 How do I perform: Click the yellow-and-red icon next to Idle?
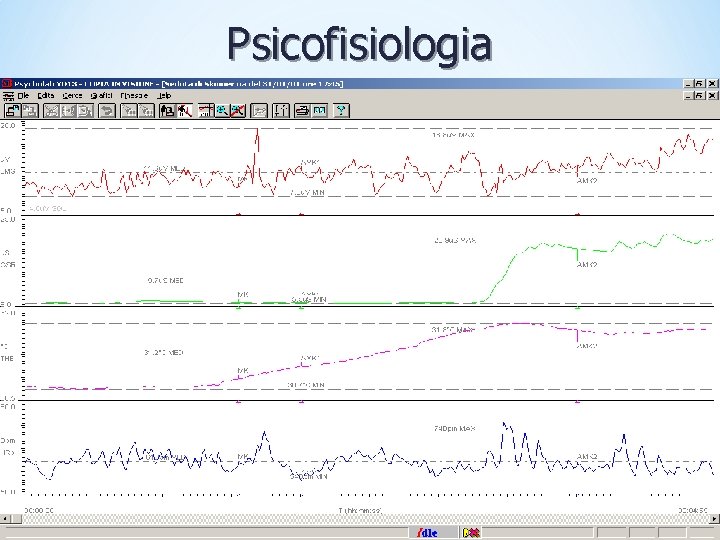click(x=471, y=533)
